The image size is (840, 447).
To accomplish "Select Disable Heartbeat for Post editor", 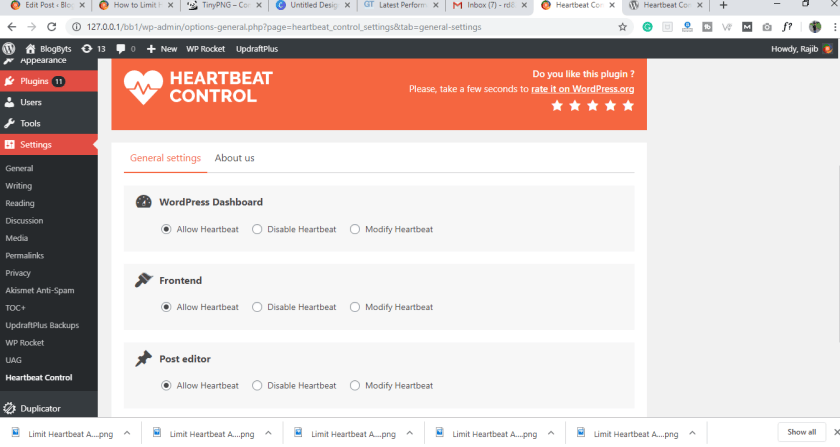I will [257, 385].
